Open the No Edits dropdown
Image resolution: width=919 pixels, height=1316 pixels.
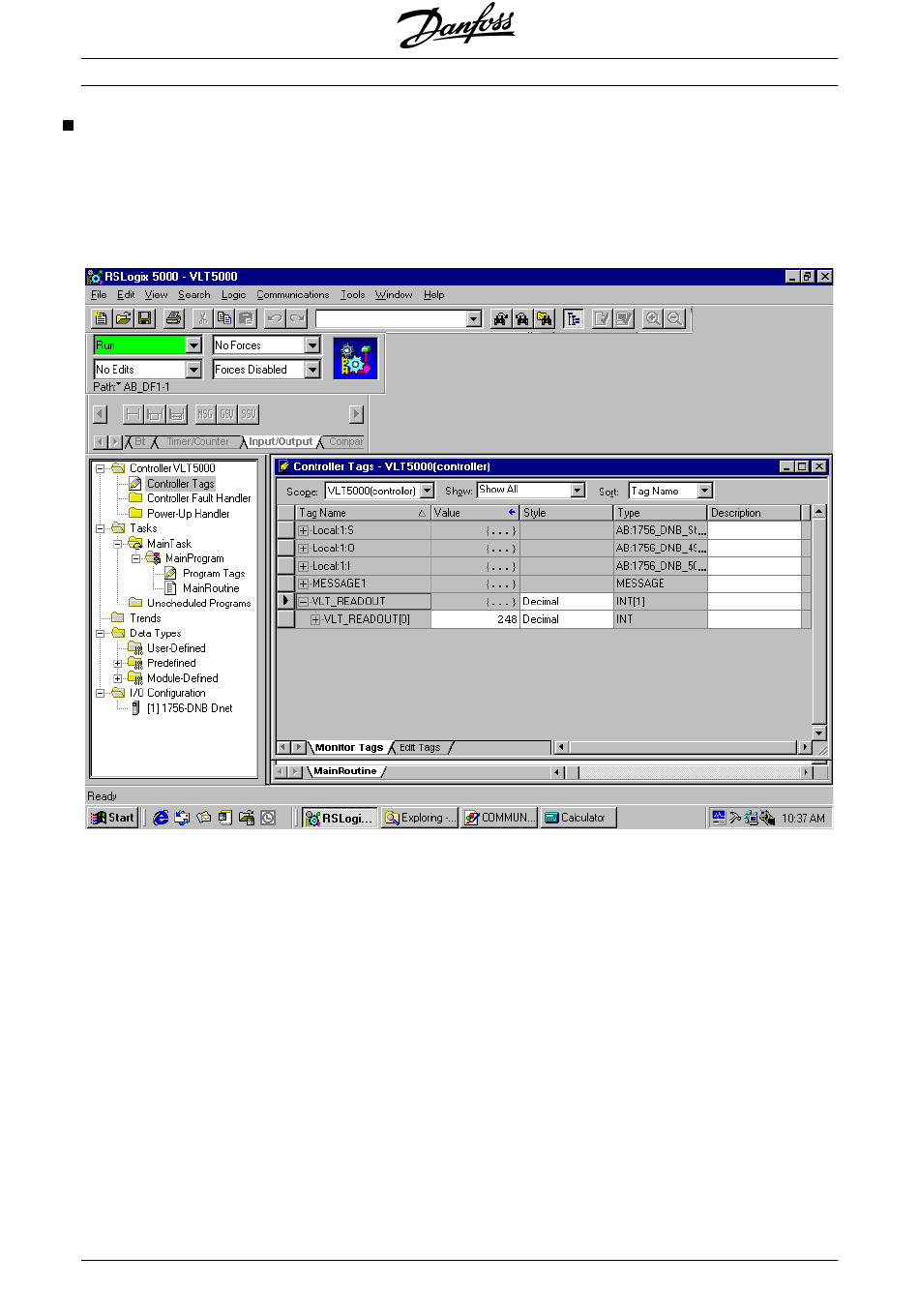[x=193, y=370]
